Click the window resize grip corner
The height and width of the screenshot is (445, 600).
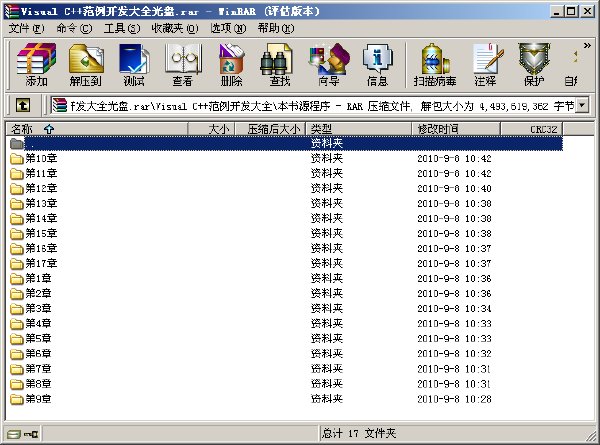590,436
